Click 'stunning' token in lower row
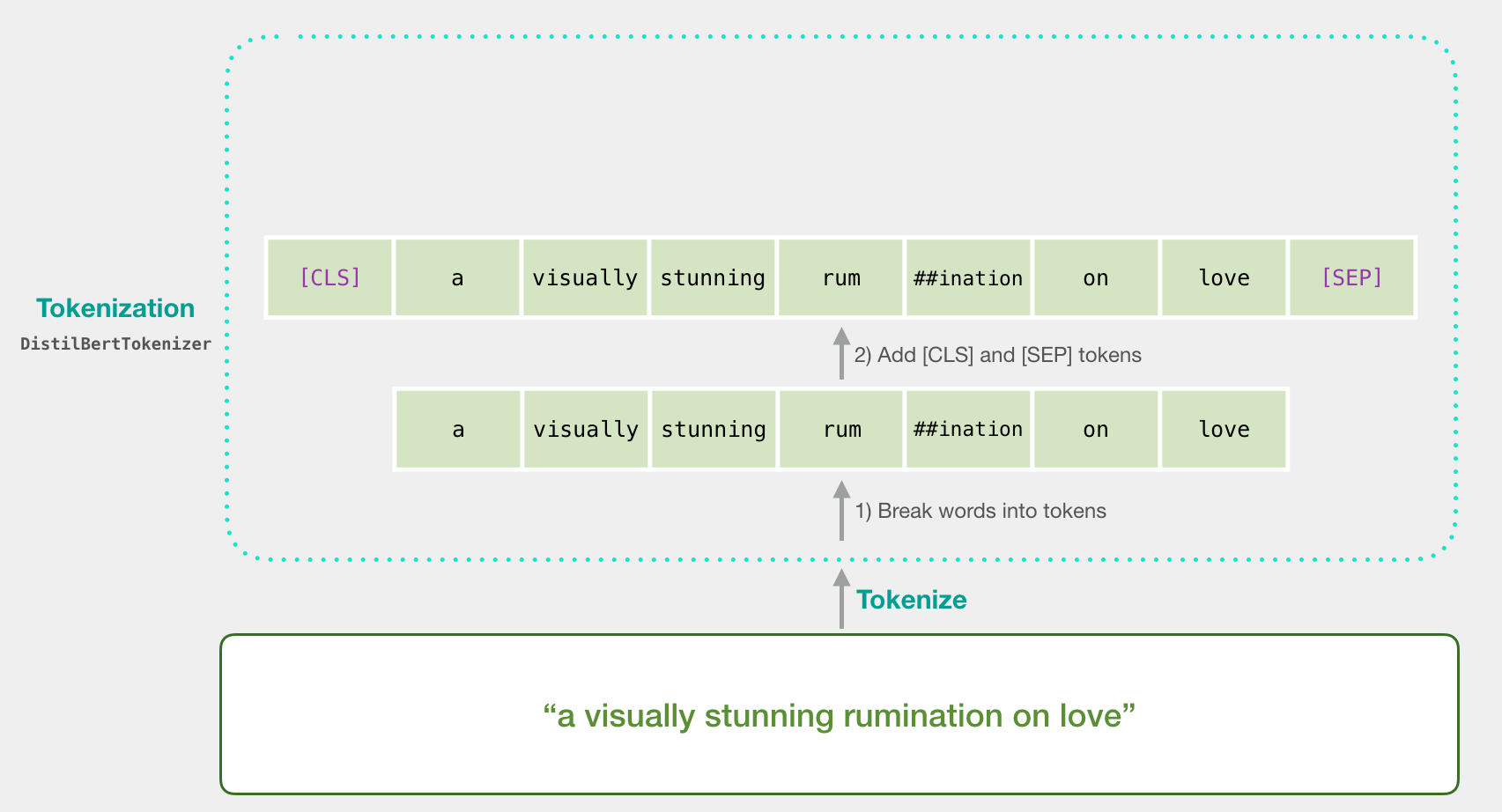This screenshot has height=812, width=1502. 714,429
